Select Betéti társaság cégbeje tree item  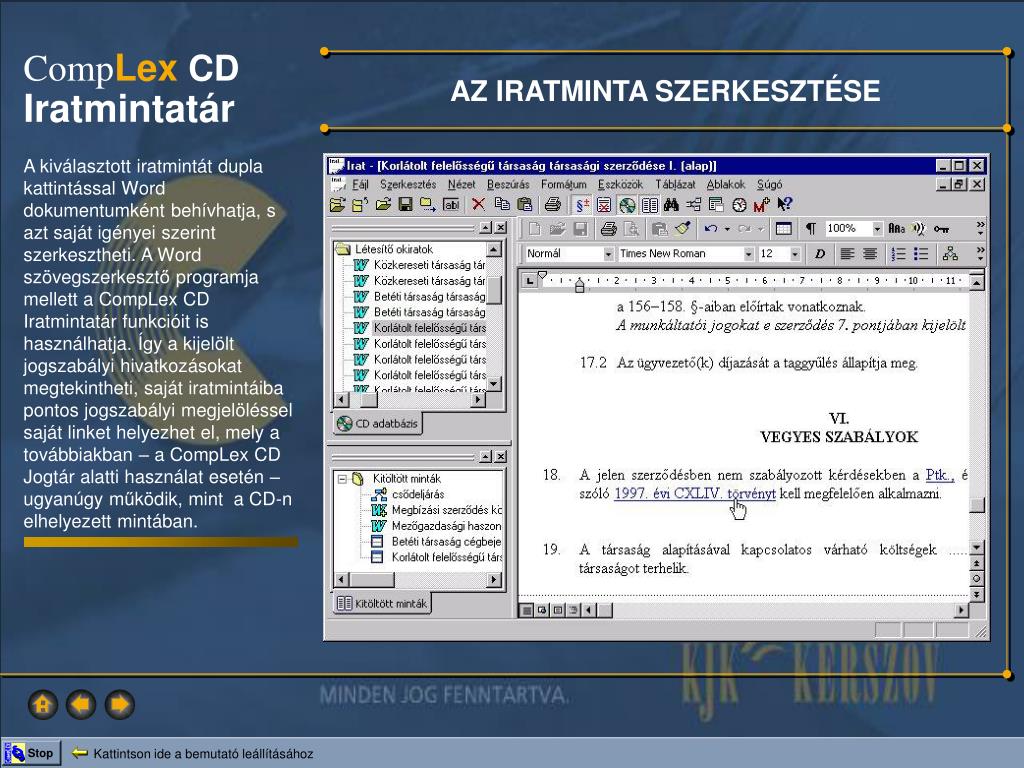pos(446,541)
